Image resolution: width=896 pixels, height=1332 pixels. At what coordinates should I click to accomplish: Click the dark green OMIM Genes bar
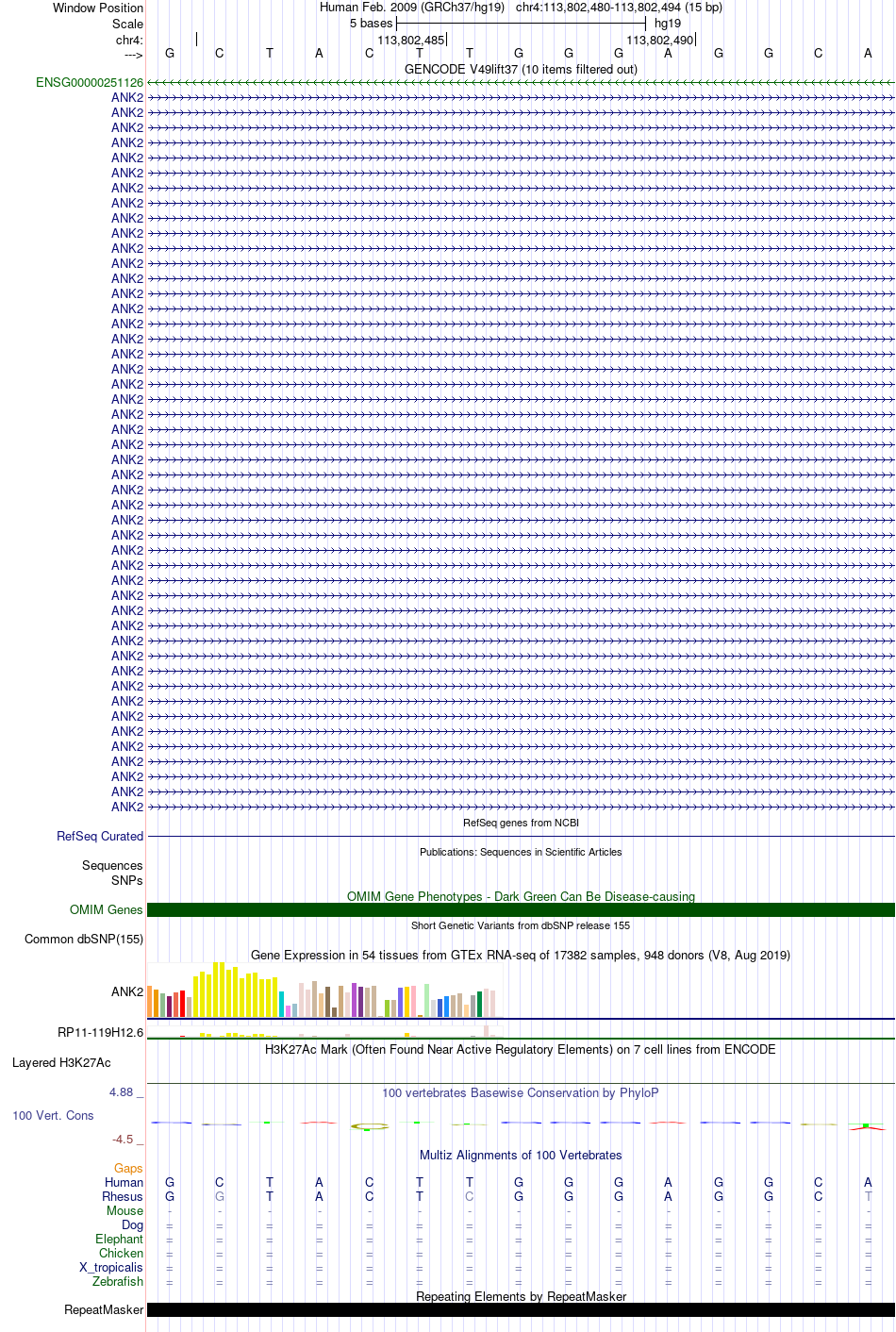coord(521,909)
